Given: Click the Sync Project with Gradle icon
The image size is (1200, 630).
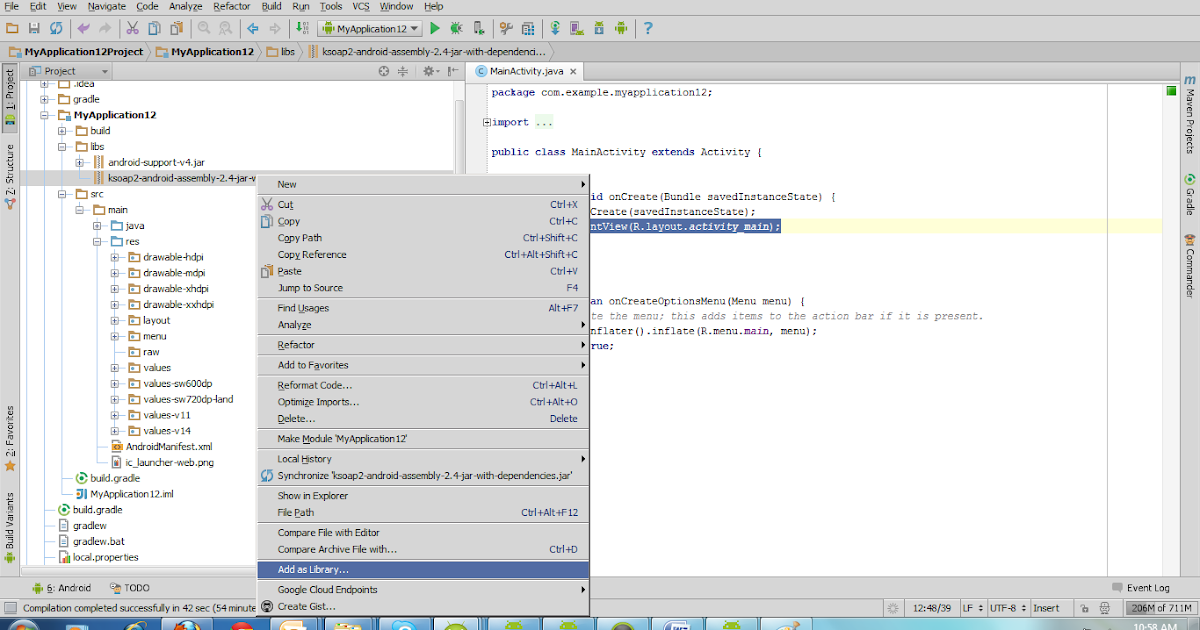Looking at the screenshot, I should tap(555, 29).
